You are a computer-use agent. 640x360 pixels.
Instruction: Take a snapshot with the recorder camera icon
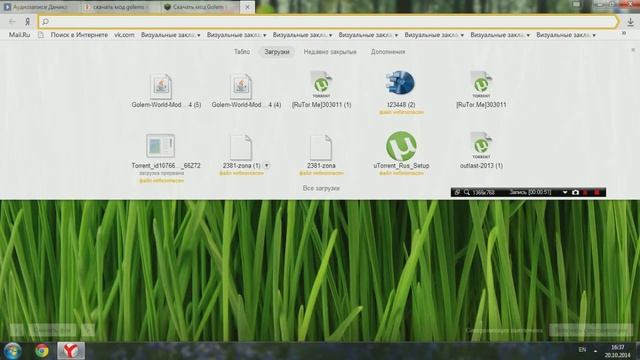[x=575, y=192]
